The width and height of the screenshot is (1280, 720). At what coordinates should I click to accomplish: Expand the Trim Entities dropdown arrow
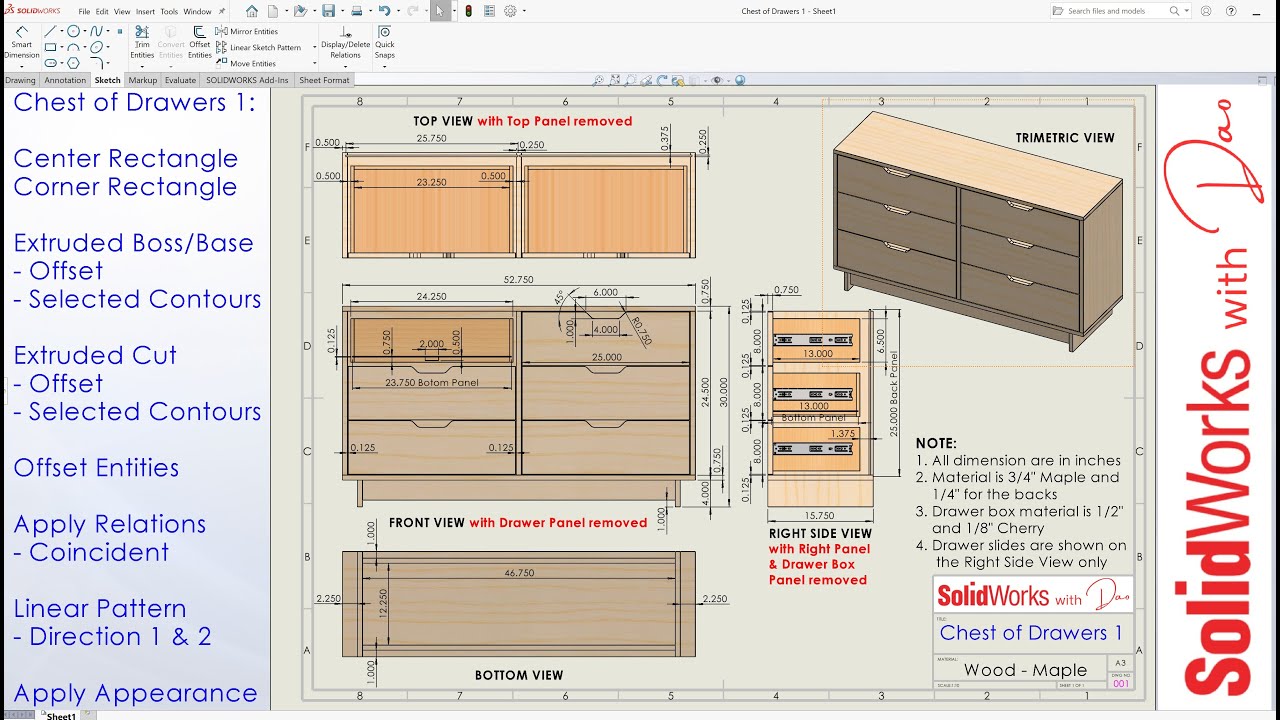click(x=142, y=67)
